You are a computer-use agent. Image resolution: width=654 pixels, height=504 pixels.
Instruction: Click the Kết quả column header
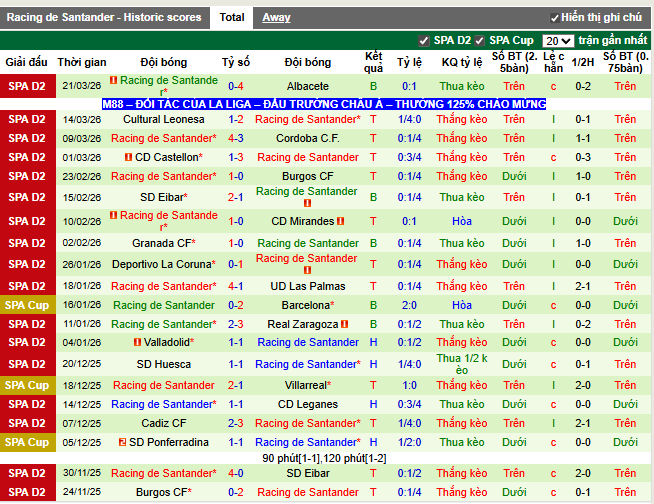373,63
